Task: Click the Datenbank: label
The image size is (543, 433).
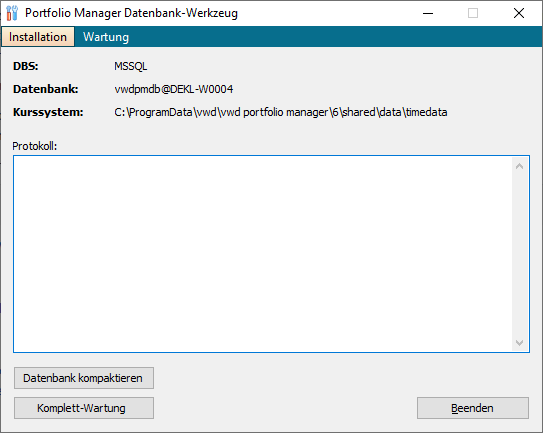Action: pyautogui.click(x=46, y=89)
